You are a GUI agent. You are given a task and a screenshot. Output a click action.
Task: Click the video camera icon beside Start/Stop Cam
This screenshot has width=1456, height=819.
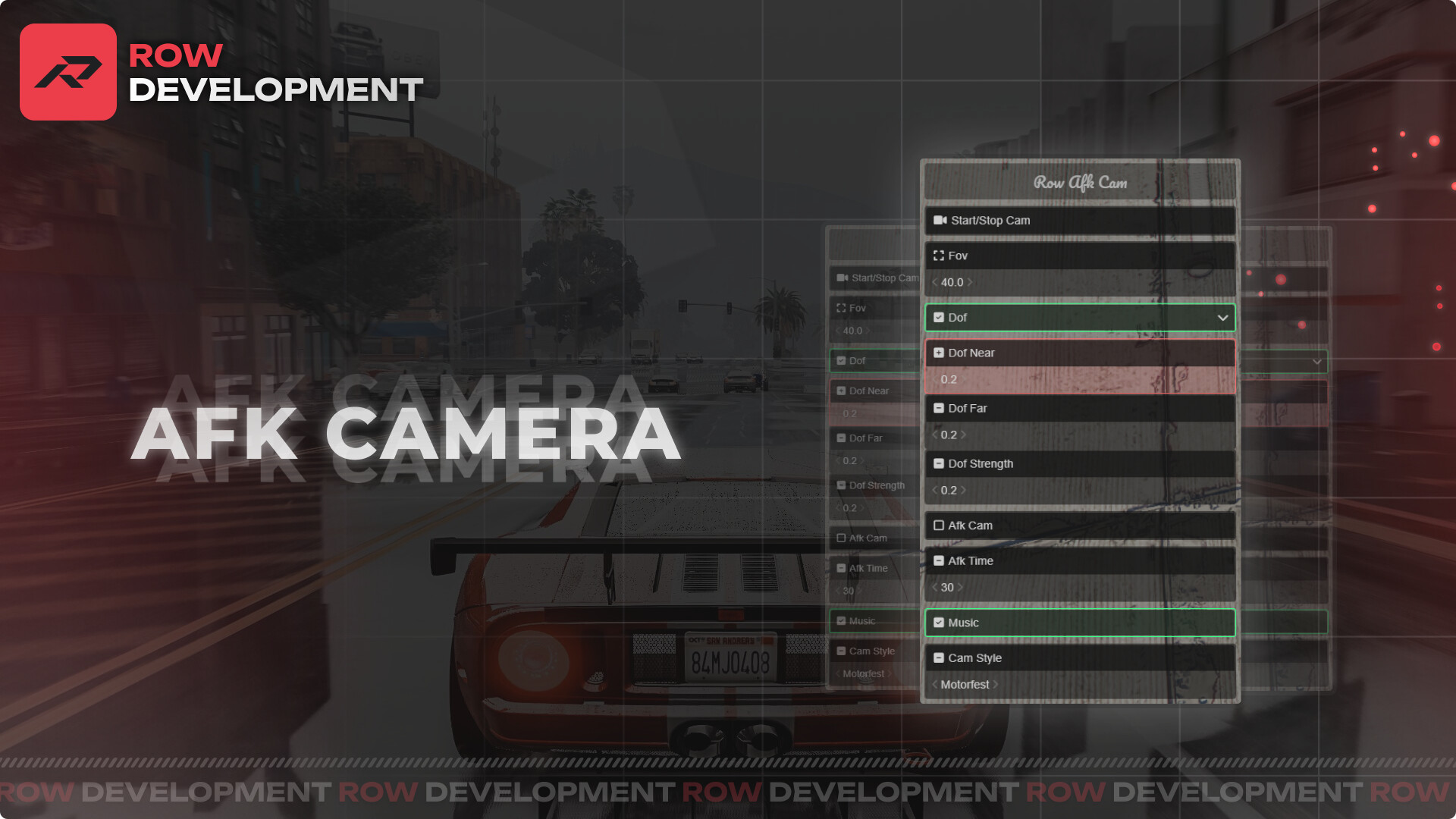click(x=940, y=221)
